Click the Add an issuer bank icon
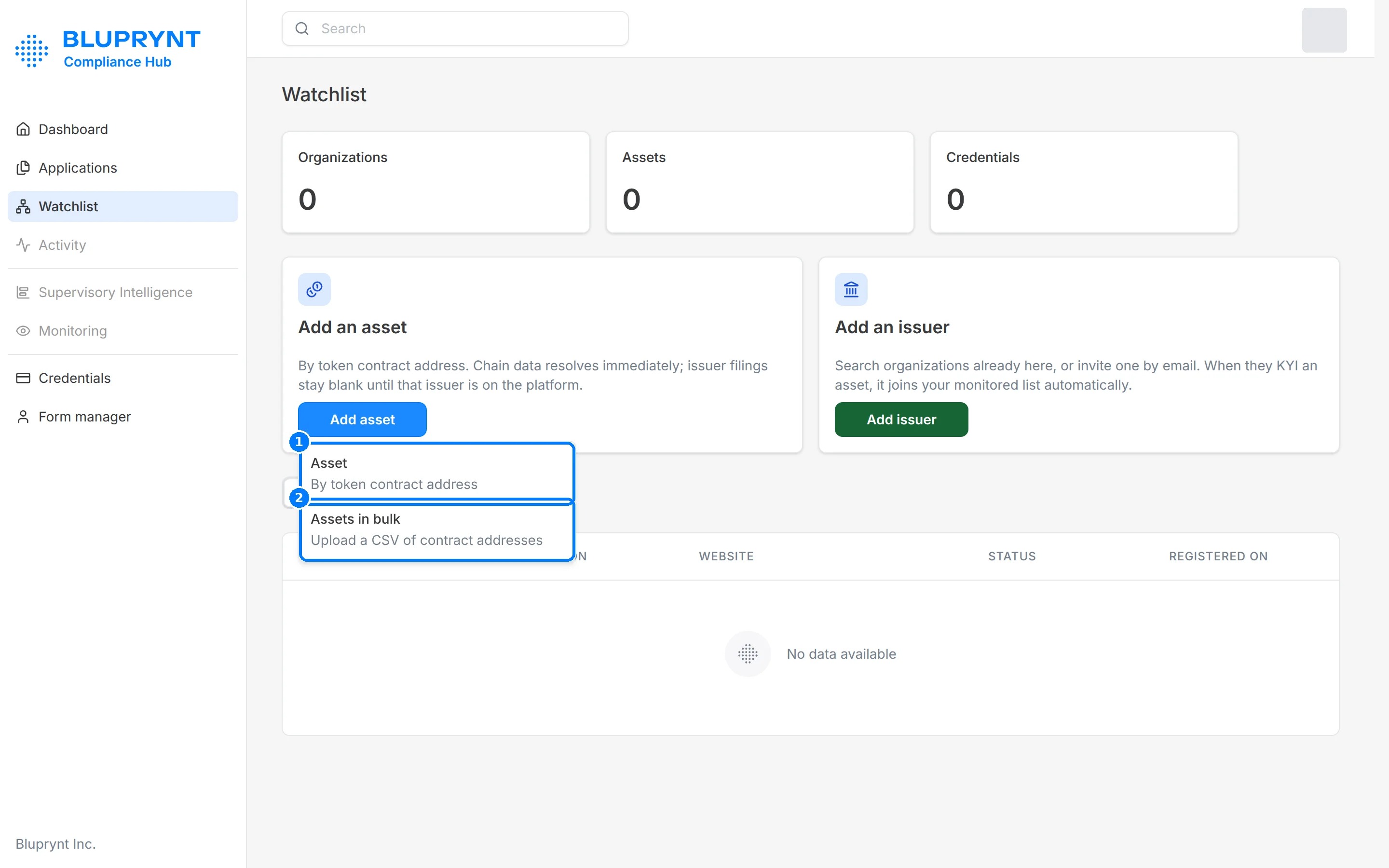 [x=851, y=289]
